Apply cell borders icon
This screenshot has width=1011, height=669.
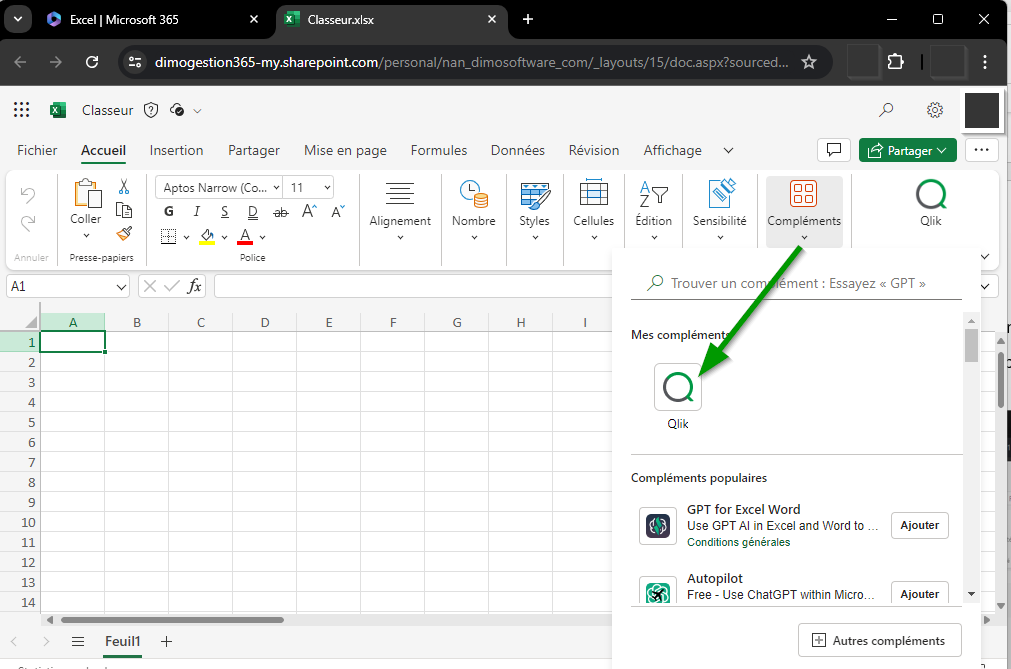tap(168, 237)
